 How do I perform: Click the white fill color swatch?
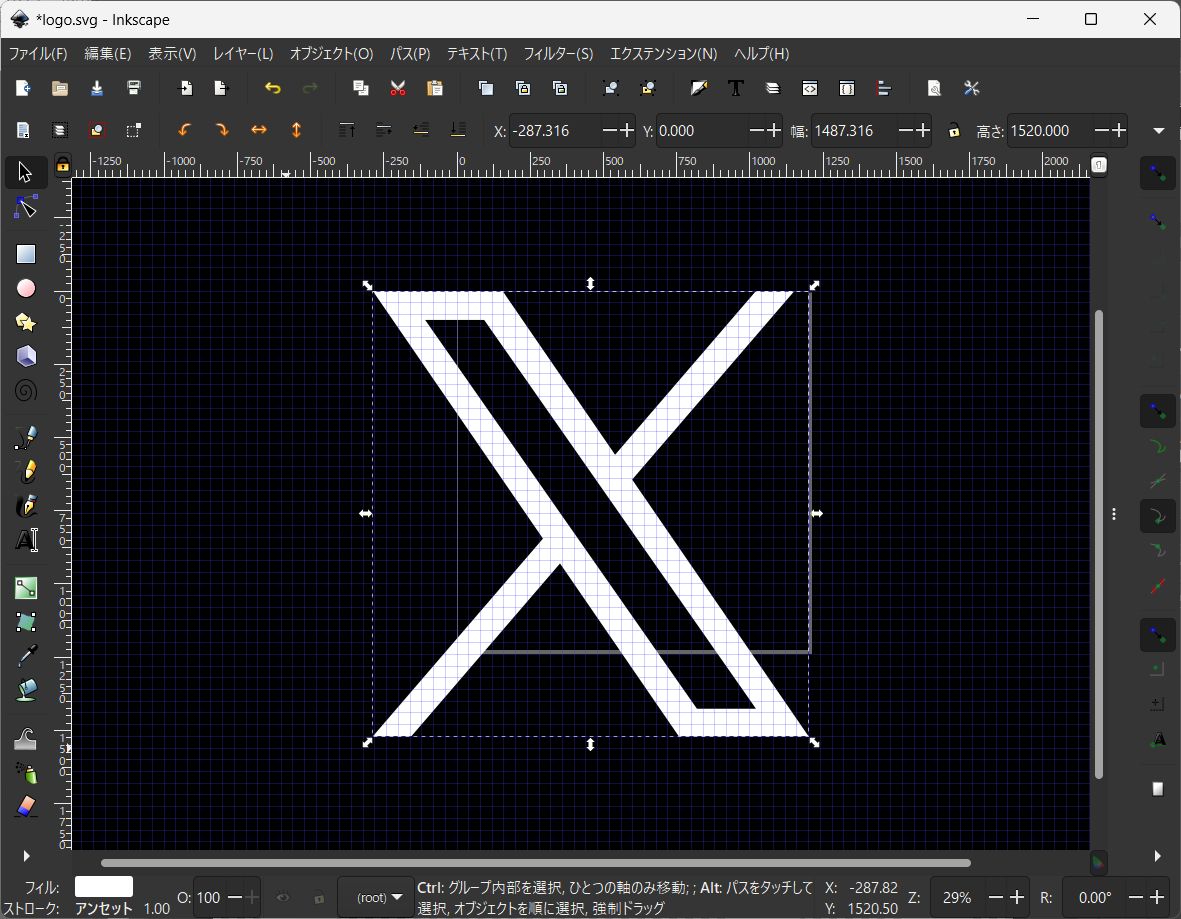click(x=104, y=887)
